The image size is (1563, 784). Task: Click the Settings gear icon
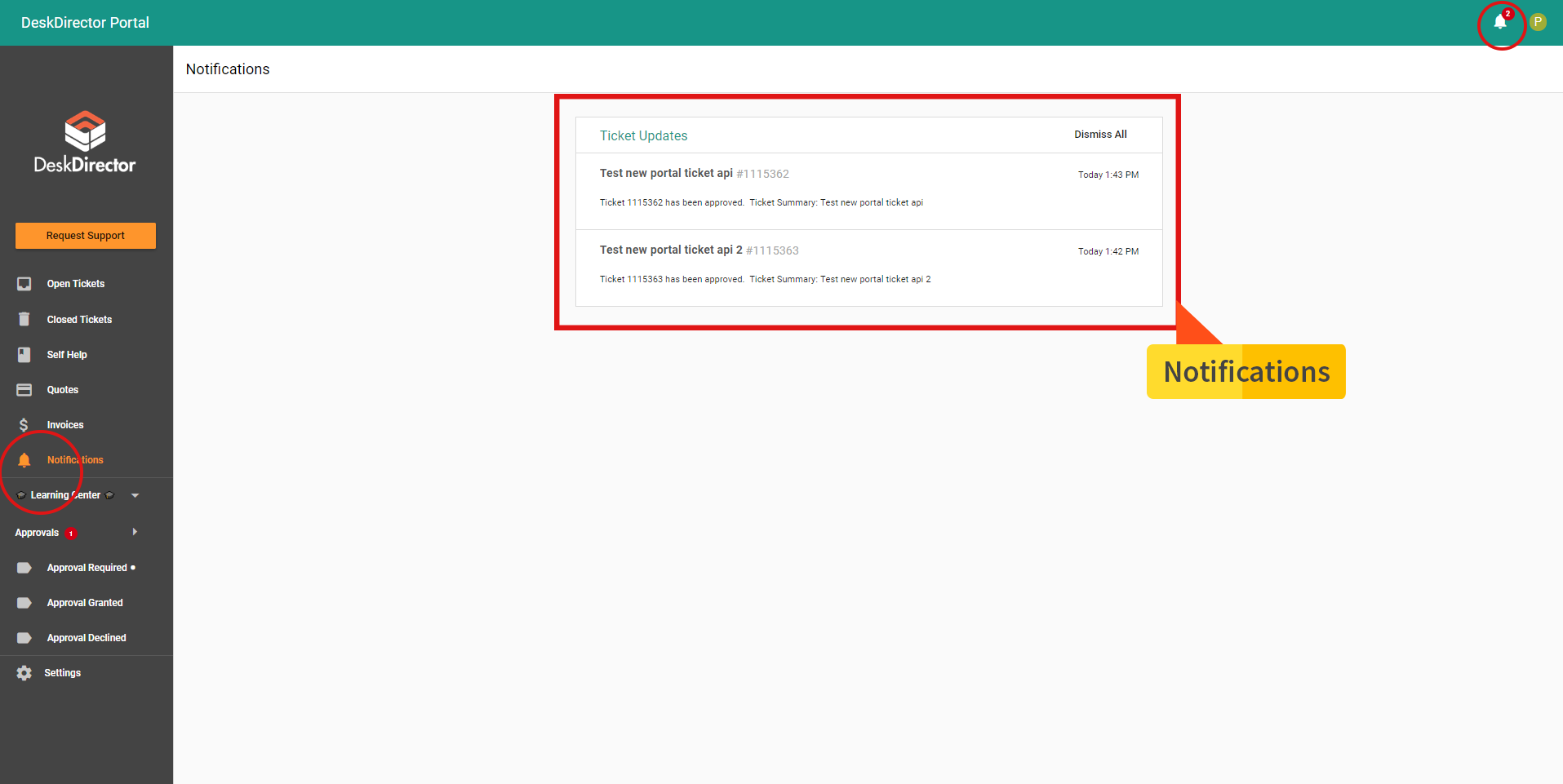pyautogui.click(x=24, y=673)
